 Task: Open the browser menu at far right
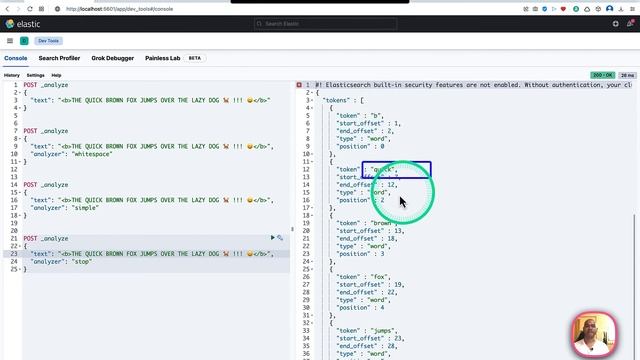(632, 9)
